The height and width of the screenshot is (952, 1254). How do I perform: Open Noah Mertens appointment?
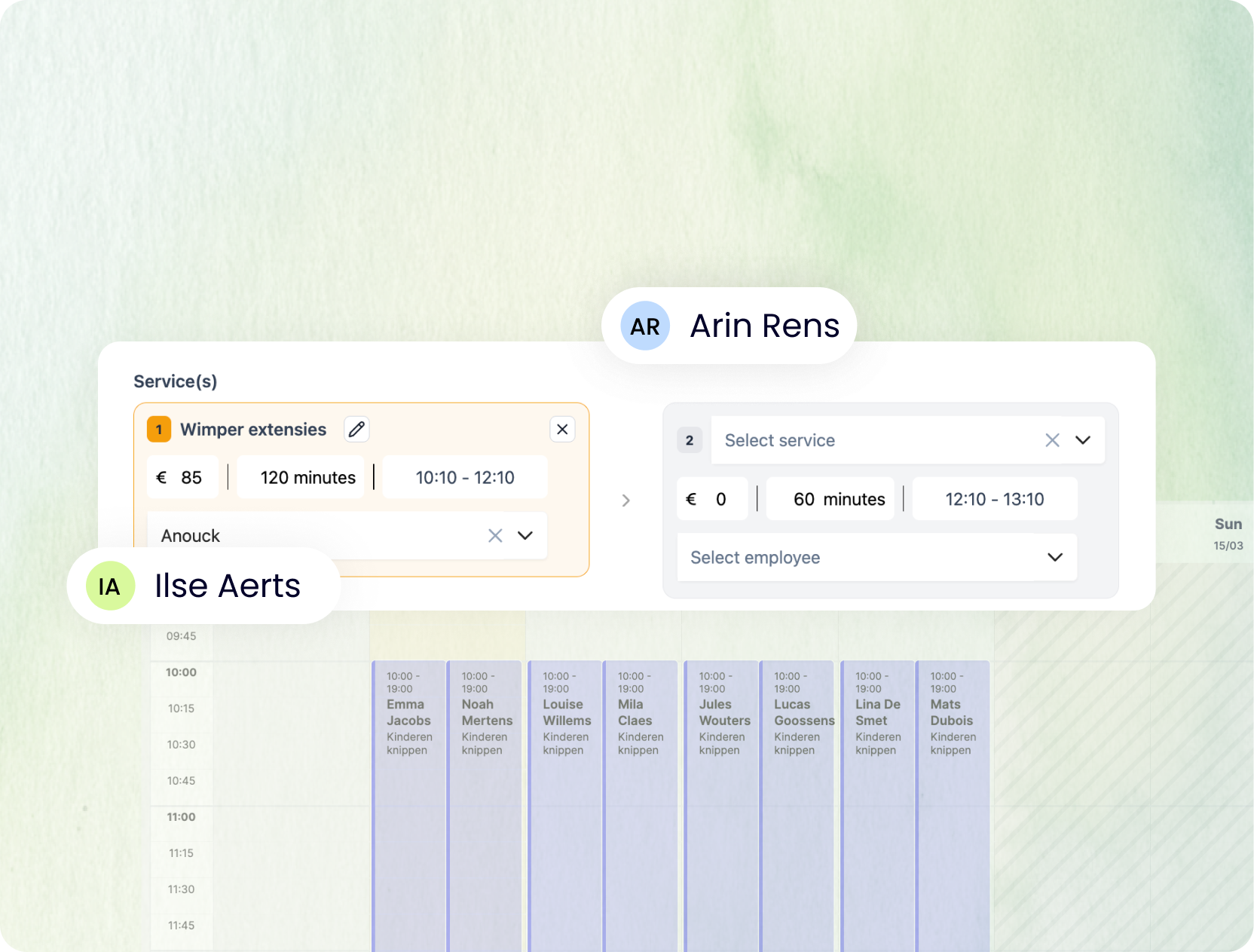pyautogui.click(x=484, y=806)
